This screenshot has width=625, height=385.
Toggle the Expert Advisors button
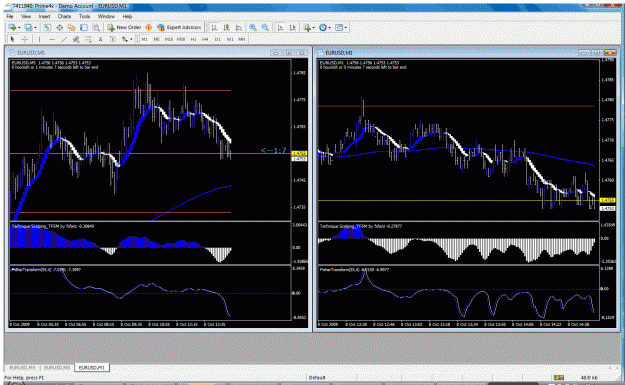coord(179,28)
